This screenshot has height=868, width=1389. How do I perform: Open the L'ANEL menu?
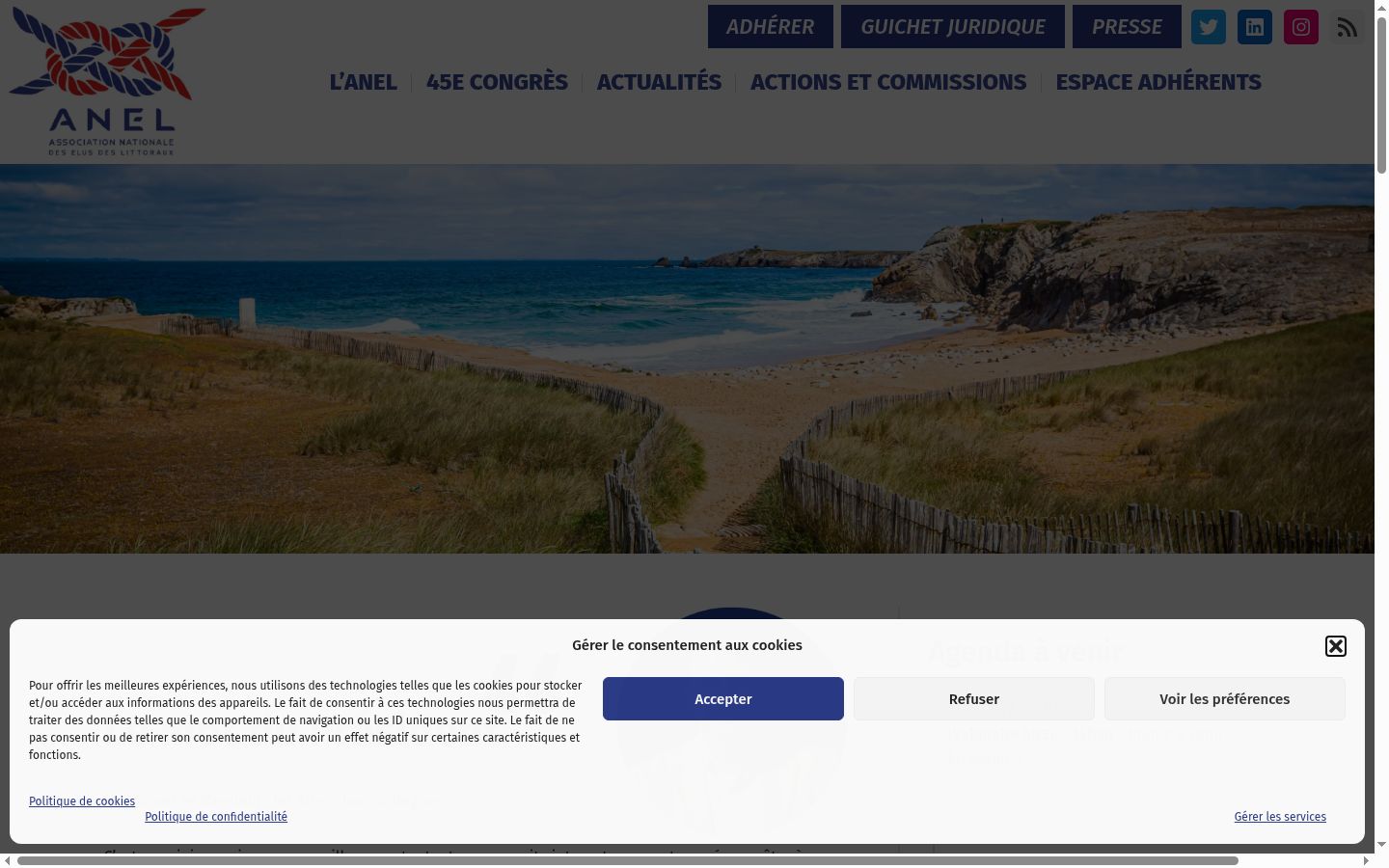pyautogui.click(x=364, y=82)
